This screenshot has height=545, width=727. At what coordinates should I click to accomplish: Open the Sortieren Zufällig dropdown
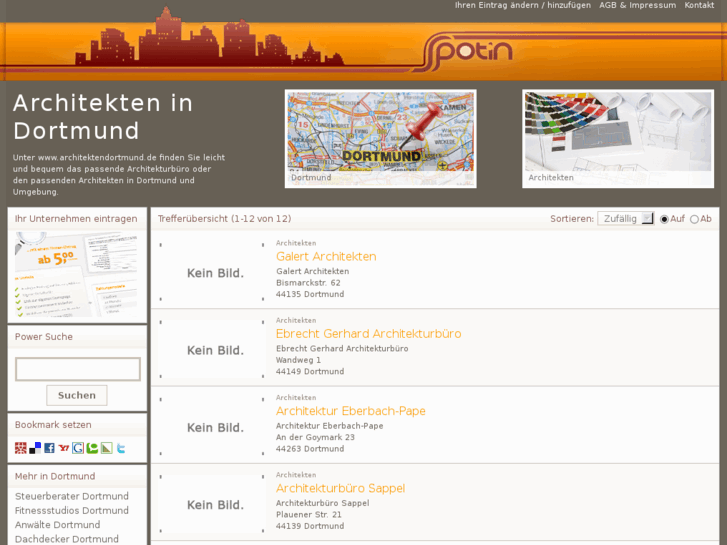coord(625,218)
